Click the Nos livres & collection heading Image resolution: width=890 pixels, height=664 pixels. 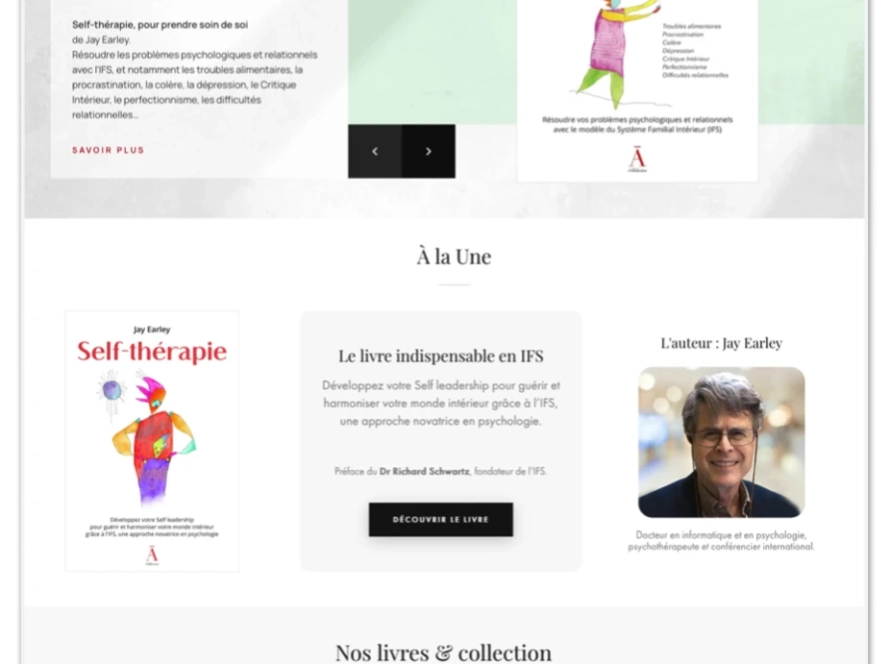click(443, 652)
